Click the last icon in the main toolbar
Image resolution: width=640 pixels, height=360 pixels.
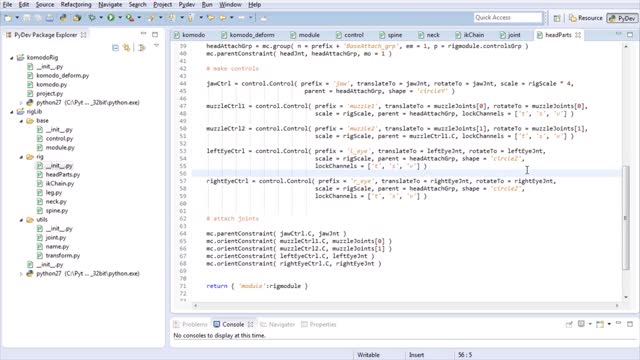coord(263,18)
